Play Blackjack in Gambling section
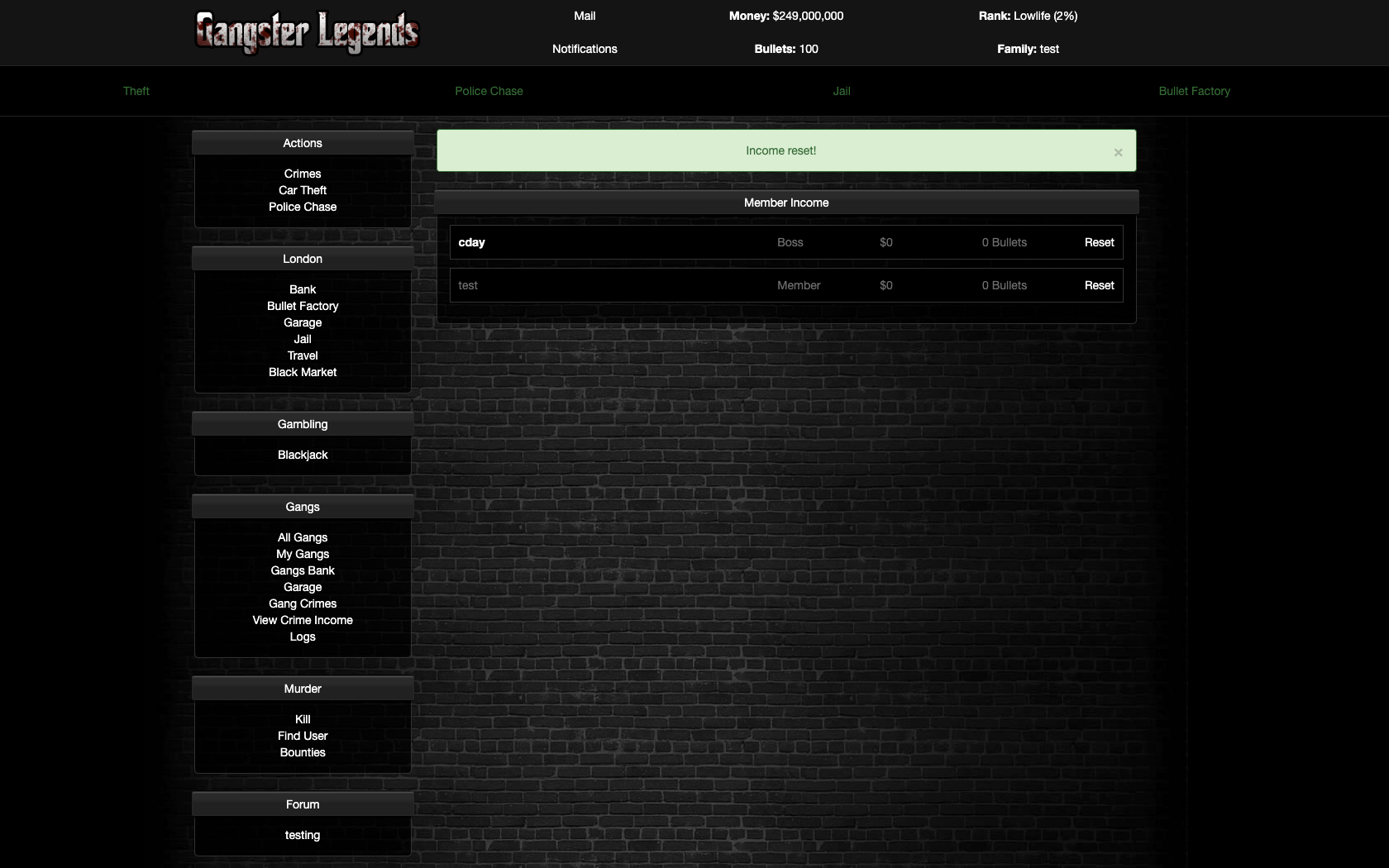 pos(303,455)
